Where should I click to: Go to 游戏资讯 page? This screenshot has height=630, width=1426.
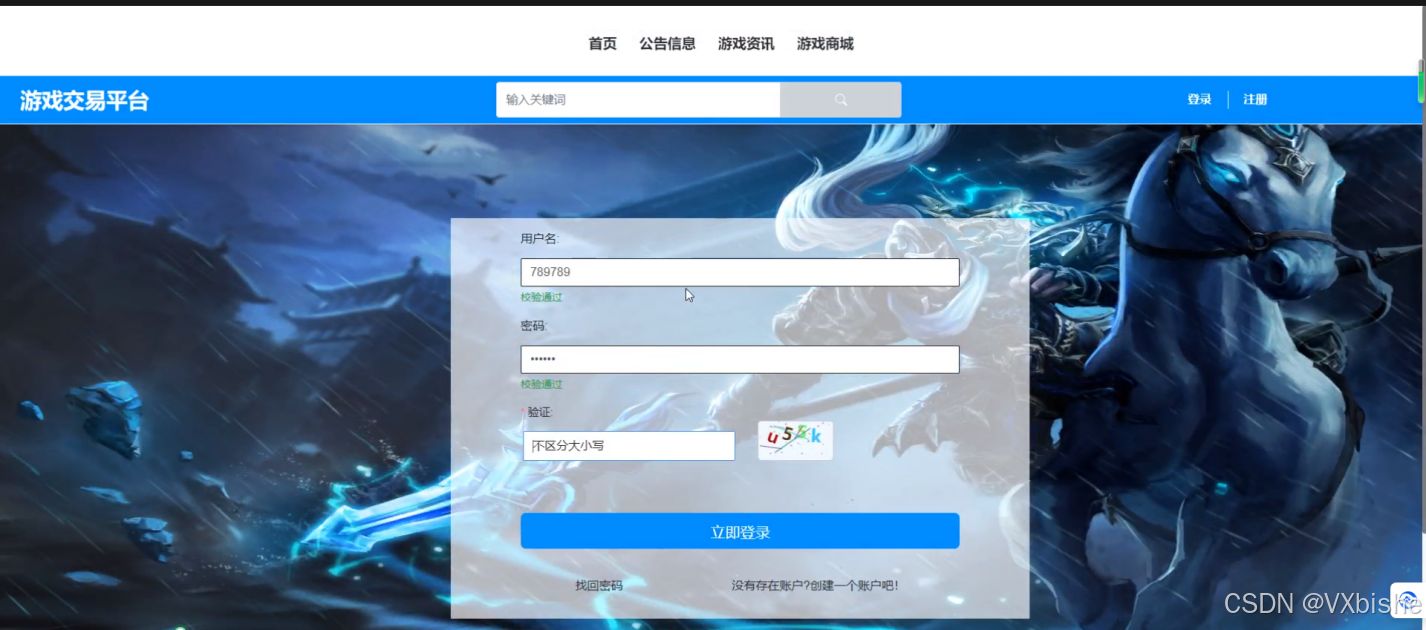tap(746, 44)
